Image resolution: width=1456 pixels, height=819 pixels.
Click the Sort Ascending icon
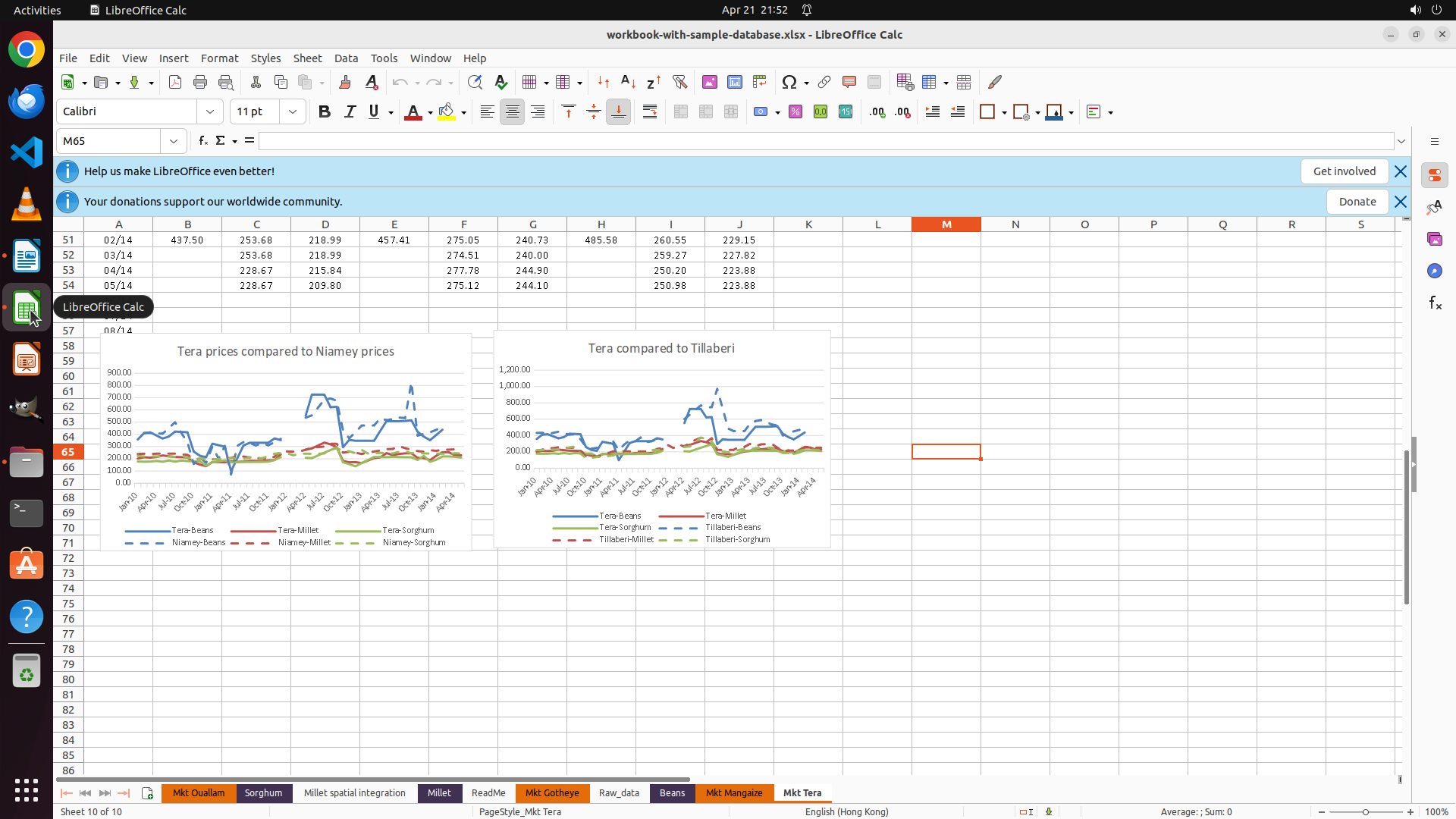coord(628,82)
